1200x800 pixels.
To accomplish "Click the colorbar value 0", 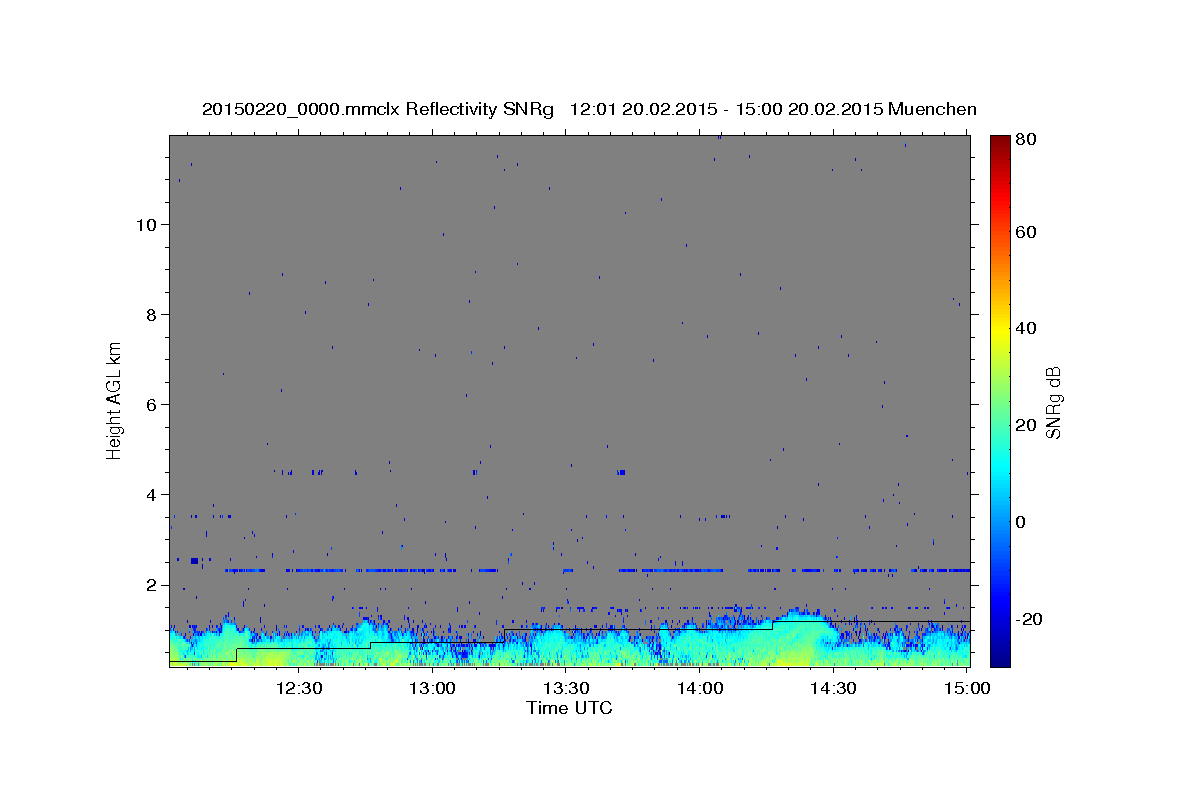I will [1022, 522].
